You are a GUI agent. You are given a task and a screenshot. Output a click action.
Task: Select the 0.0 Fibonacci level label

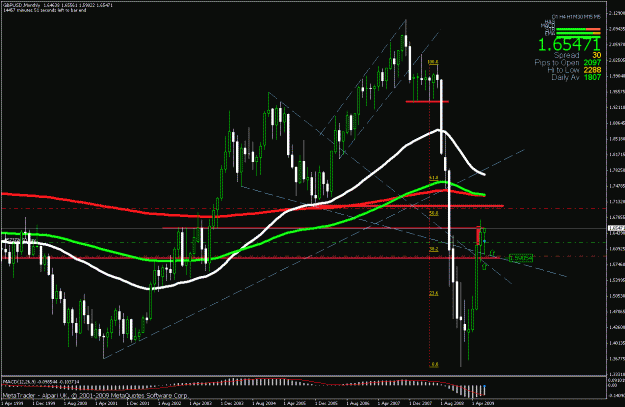434,364
